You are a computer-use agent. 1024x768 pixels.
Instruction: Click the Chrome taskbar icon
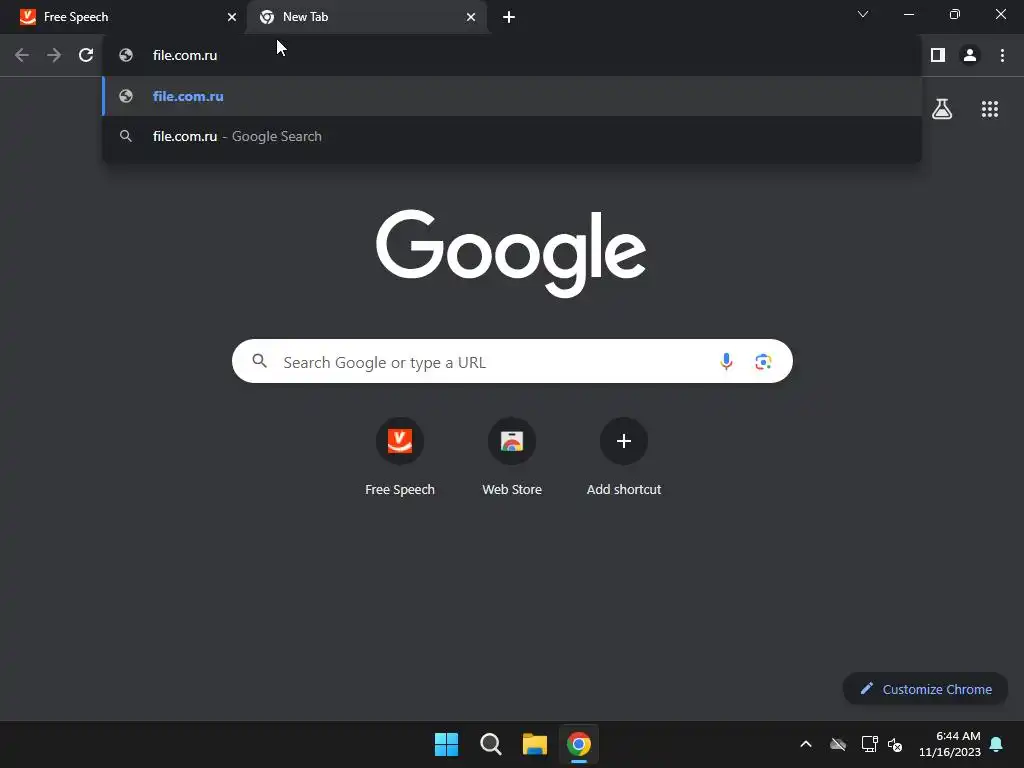579,744
